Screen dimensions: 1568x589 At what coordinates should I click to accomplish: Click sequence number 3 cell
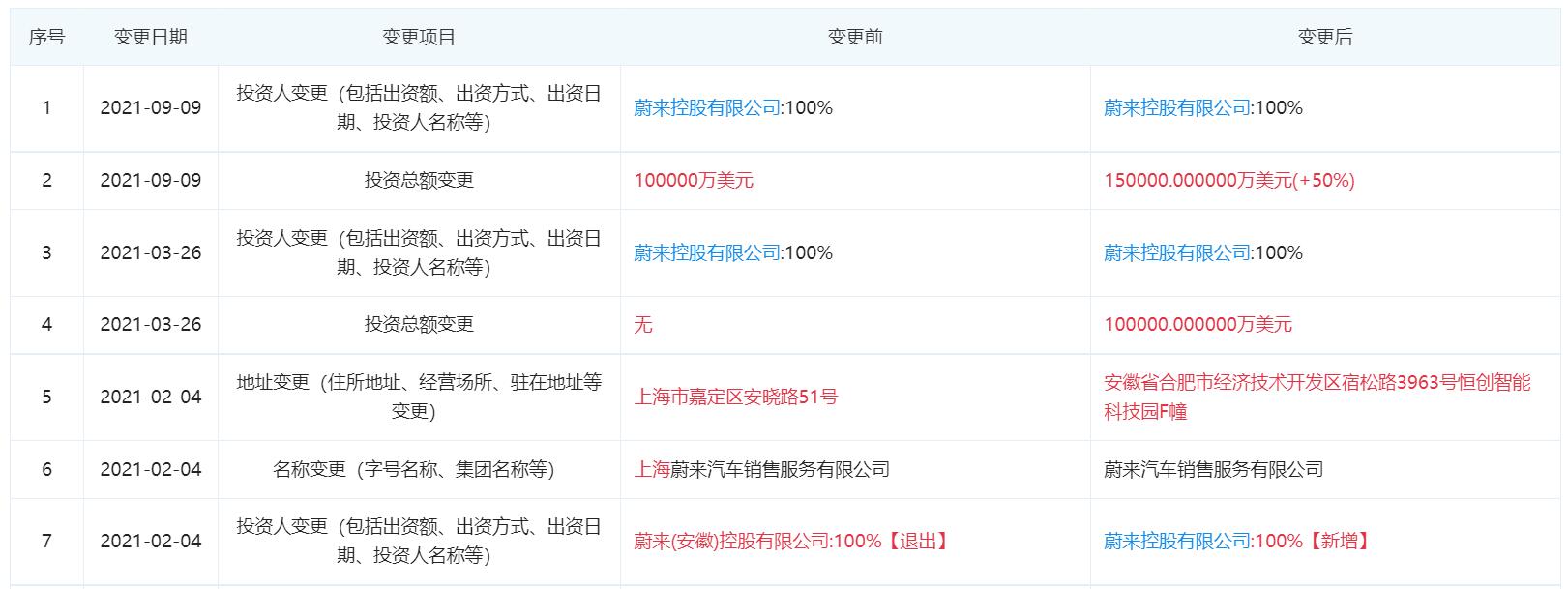coord(46,253)
